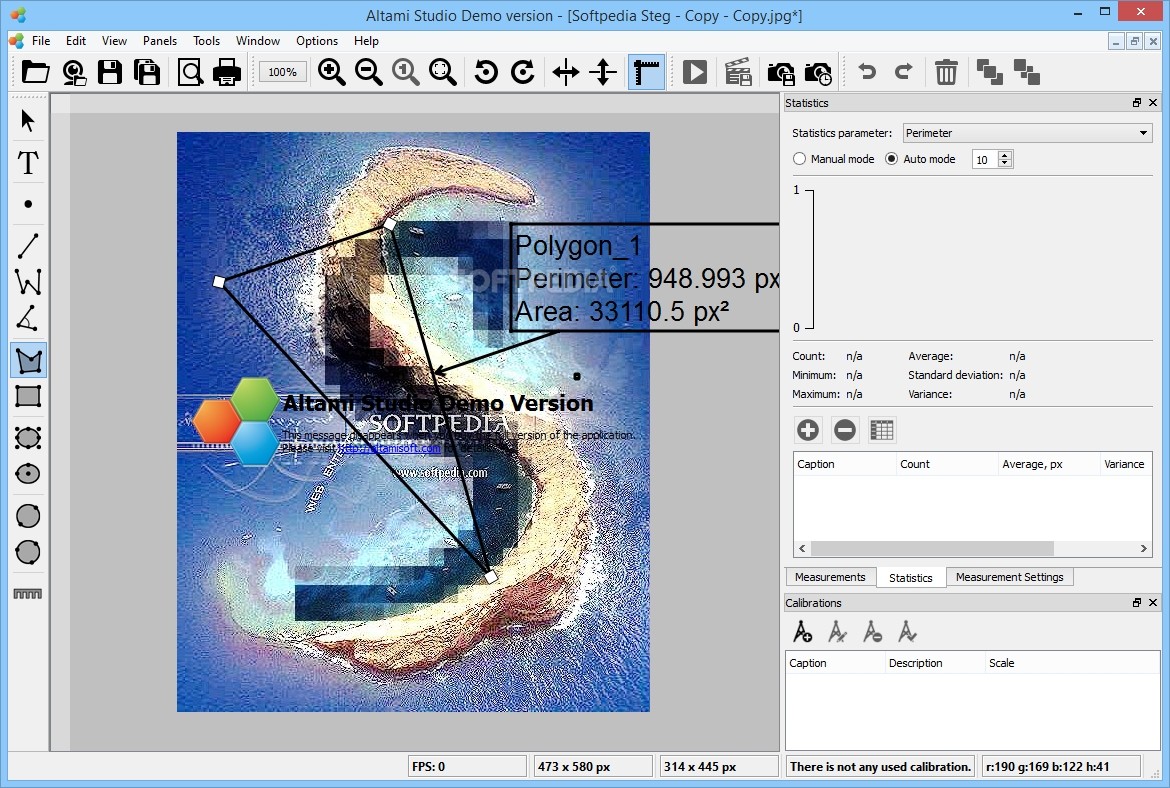
Task: Float the Statistics panel
Action: [x=1136, y=103]
